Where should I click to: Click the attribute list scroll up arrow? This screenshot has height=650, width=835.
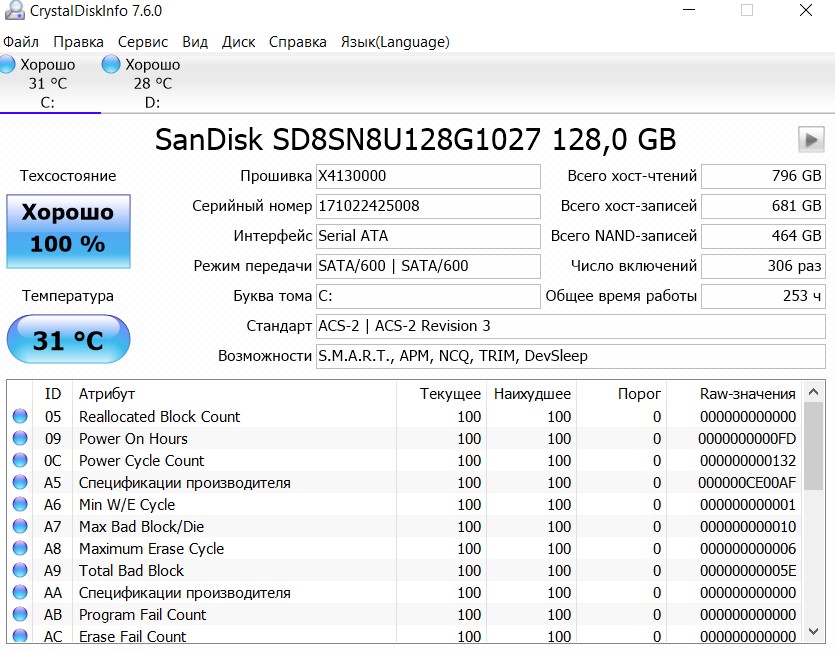point(813,392)
